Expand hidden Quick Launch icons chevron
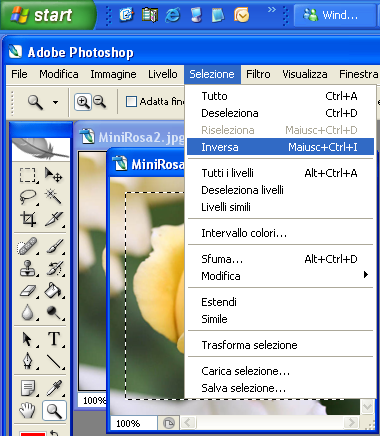 (272, 10)
